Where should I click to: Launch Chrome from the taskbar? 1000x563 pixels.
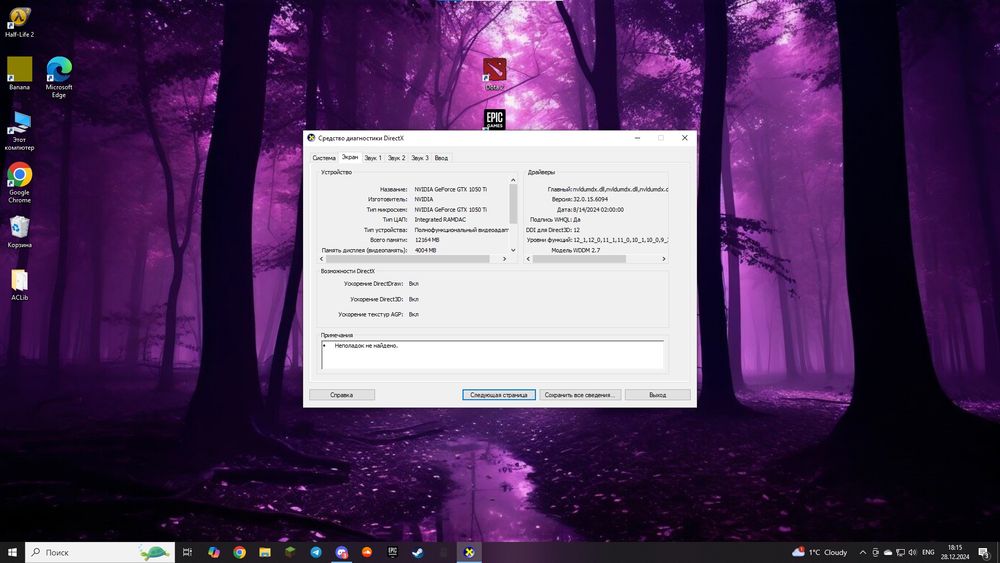point(239,552)
